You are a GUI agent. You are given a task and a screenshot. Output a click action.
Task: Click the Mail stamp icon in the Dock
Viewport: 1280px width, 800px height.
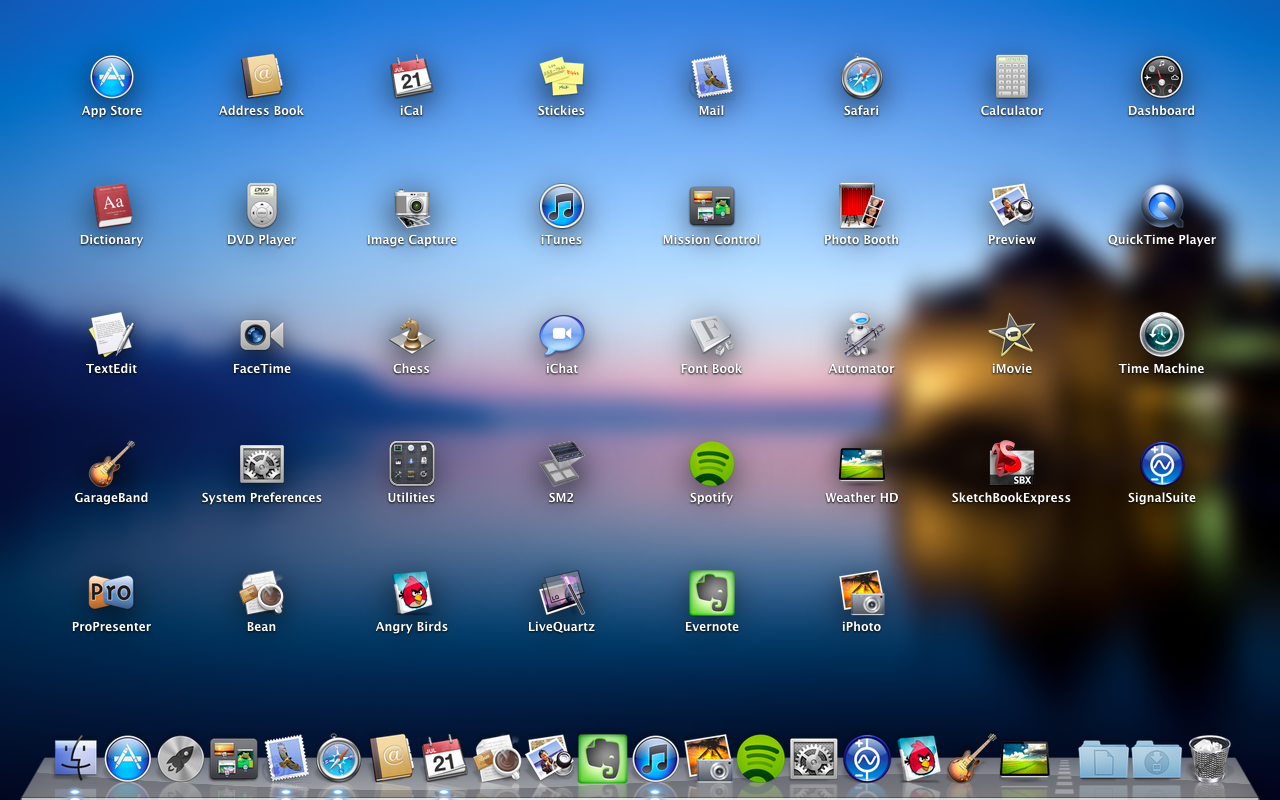286,759
